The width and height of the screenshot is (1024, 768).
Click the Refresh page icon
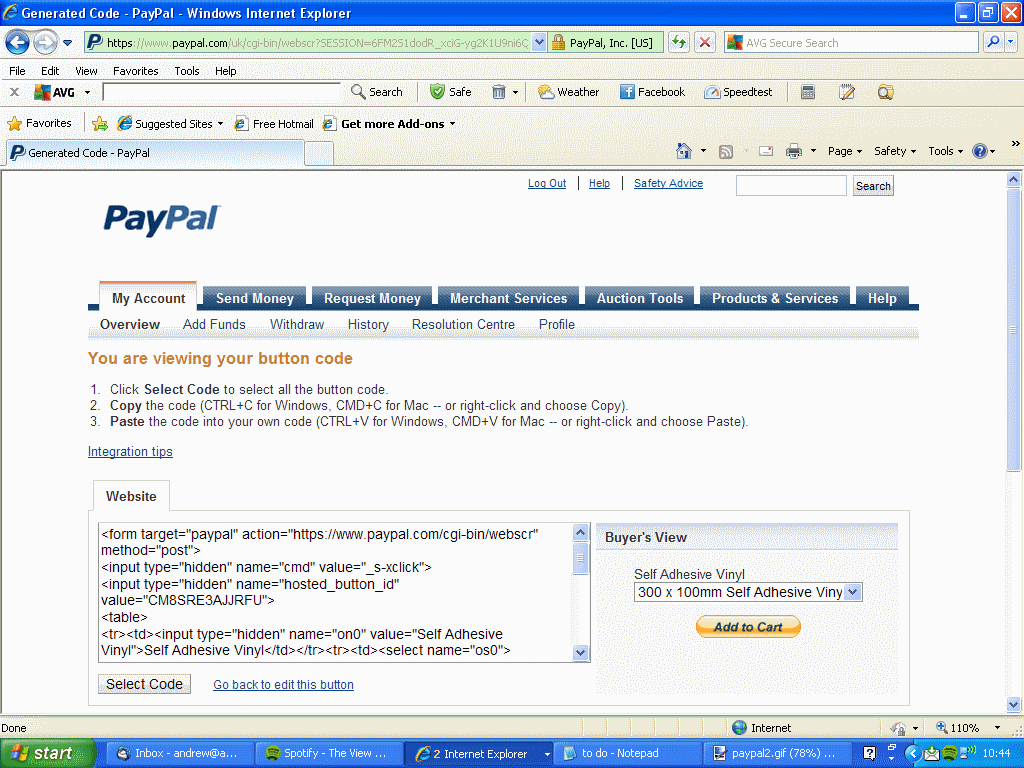679,43
